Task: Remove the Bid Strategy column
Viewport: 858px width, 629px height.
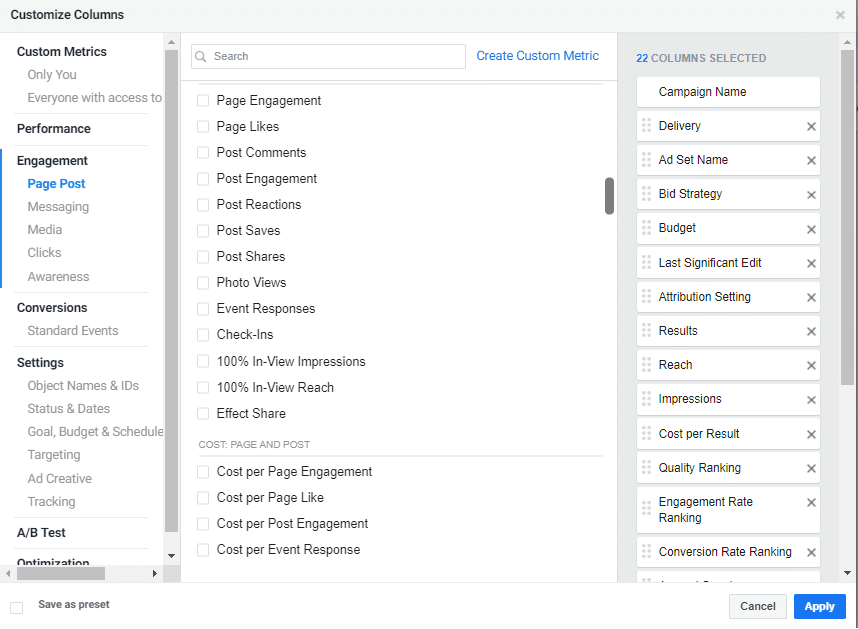Action: [x=811, y=195]
